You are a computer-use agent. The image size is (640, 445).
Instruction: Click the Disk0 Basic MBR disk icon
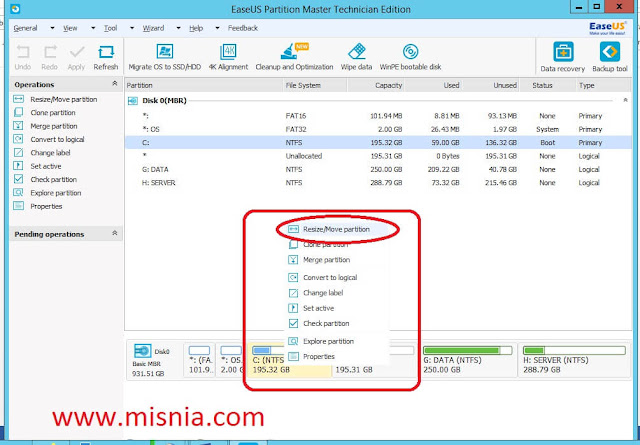tap(142, 351)
